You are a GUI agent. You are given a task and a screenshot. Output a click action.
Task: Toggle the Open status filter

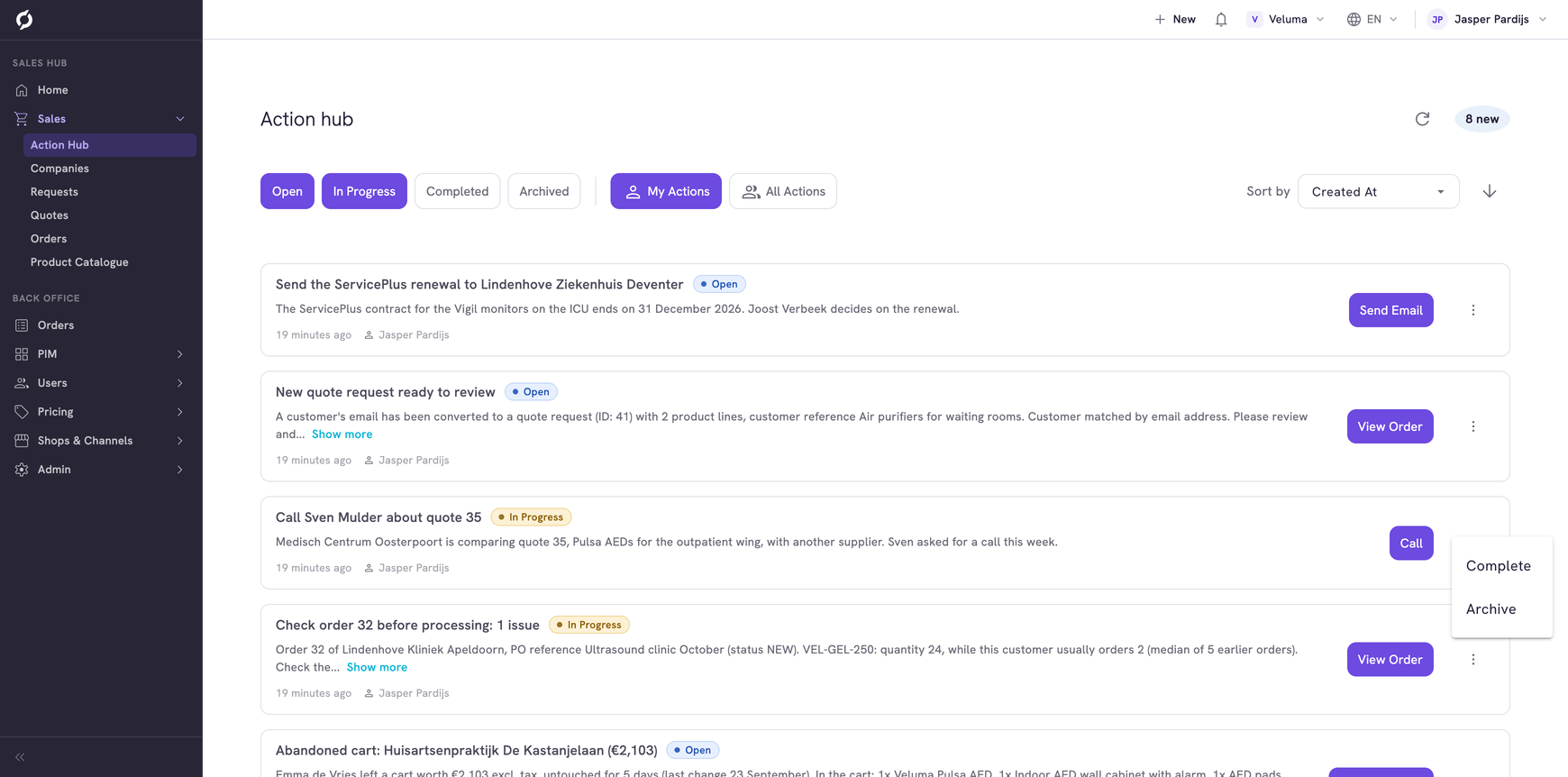[x=287, y=191]
